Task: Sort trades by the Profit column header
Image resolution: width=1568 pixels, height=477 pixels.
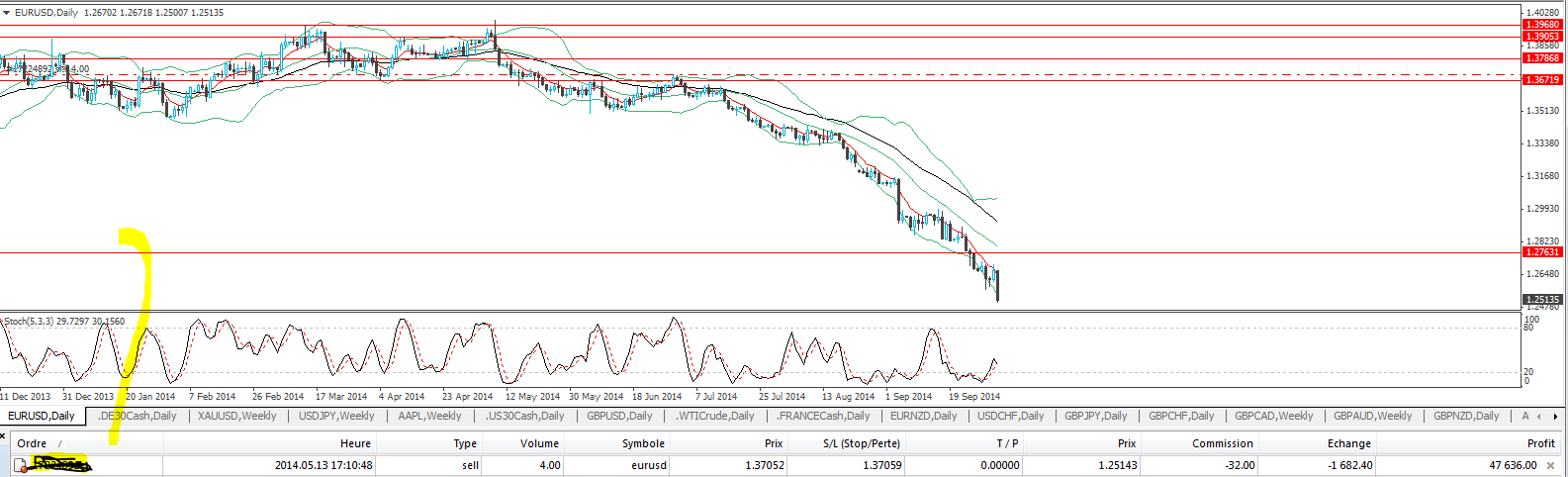Action: pos(1540,443)
